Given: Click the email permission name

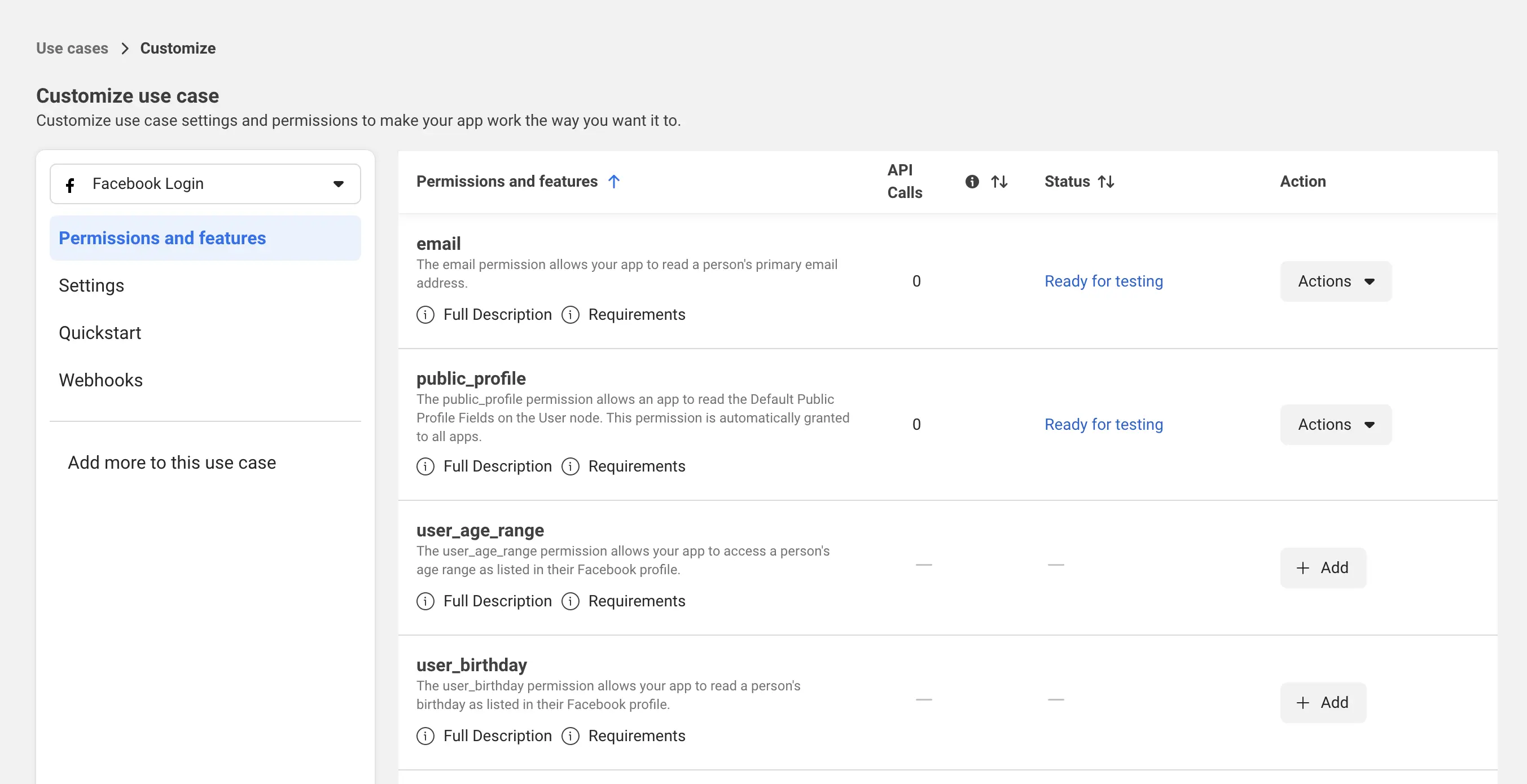Looking at the screenshot, I should coord(438,244).
